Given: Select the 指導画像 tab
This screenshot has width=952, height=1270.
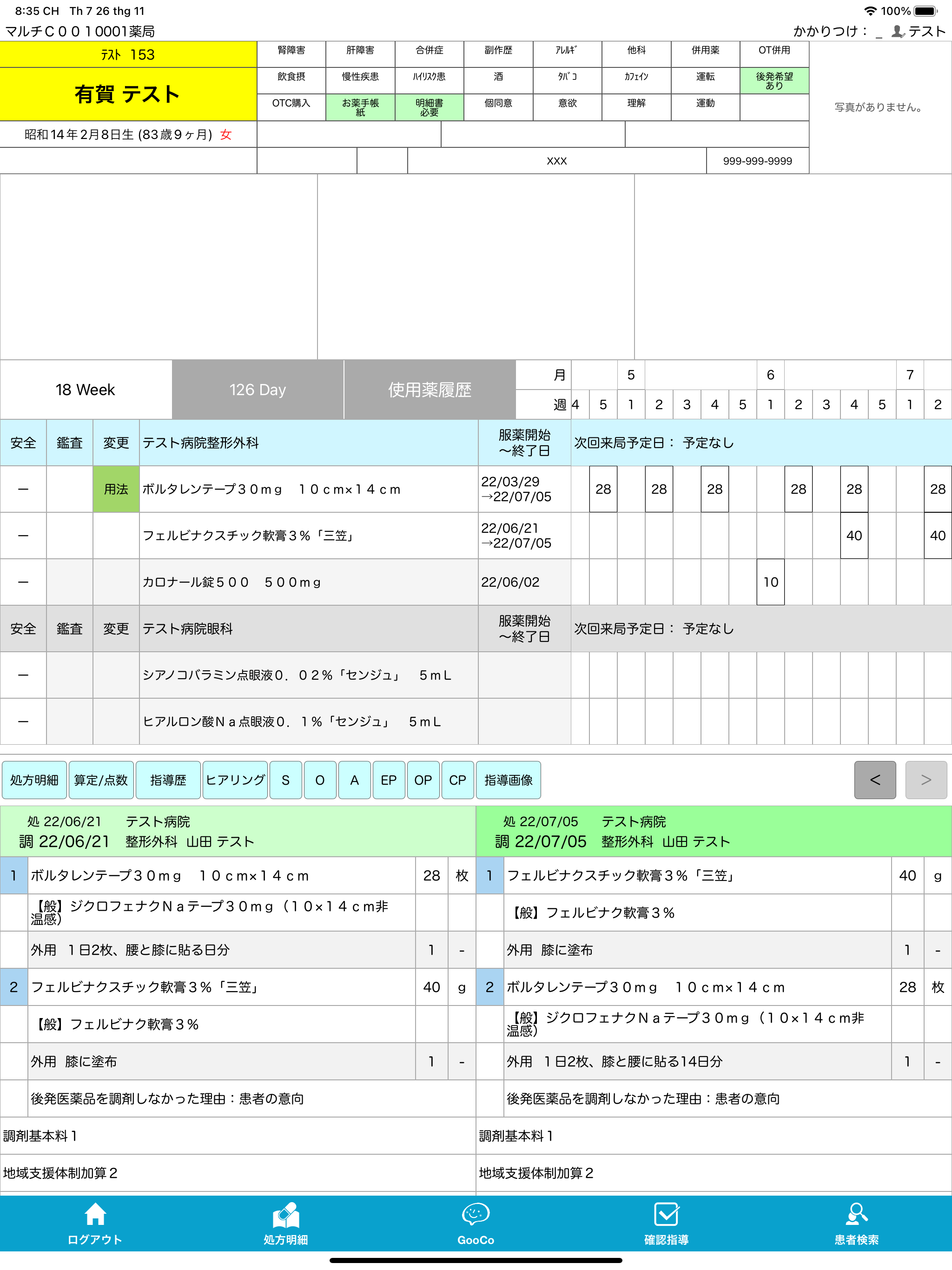Looking at the screenshot, I should [508, 780].
